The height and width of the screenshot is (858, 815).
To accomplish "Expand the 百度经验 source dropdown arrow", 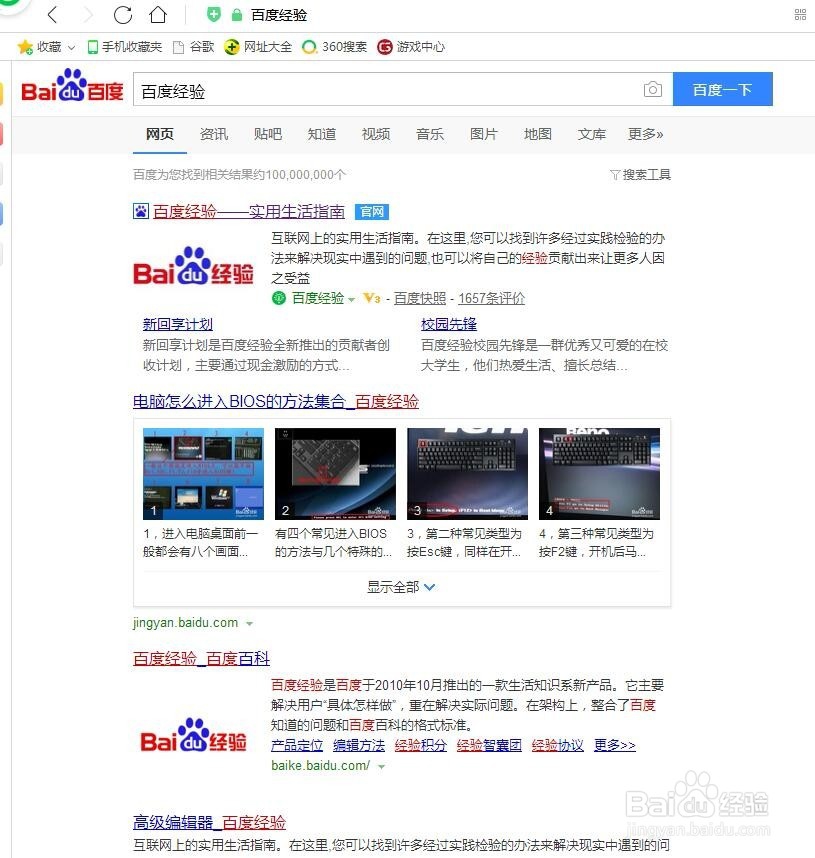I will tap(351, 299).
